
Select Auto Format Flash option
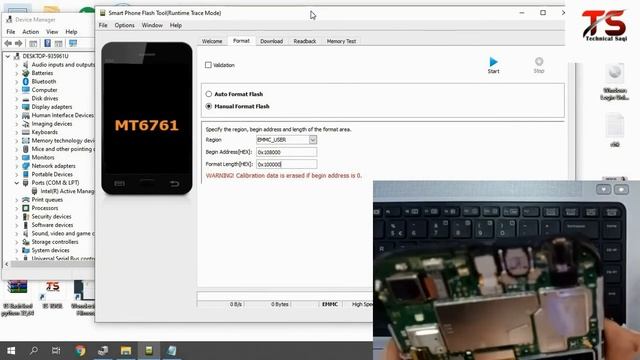coord(209,94)
